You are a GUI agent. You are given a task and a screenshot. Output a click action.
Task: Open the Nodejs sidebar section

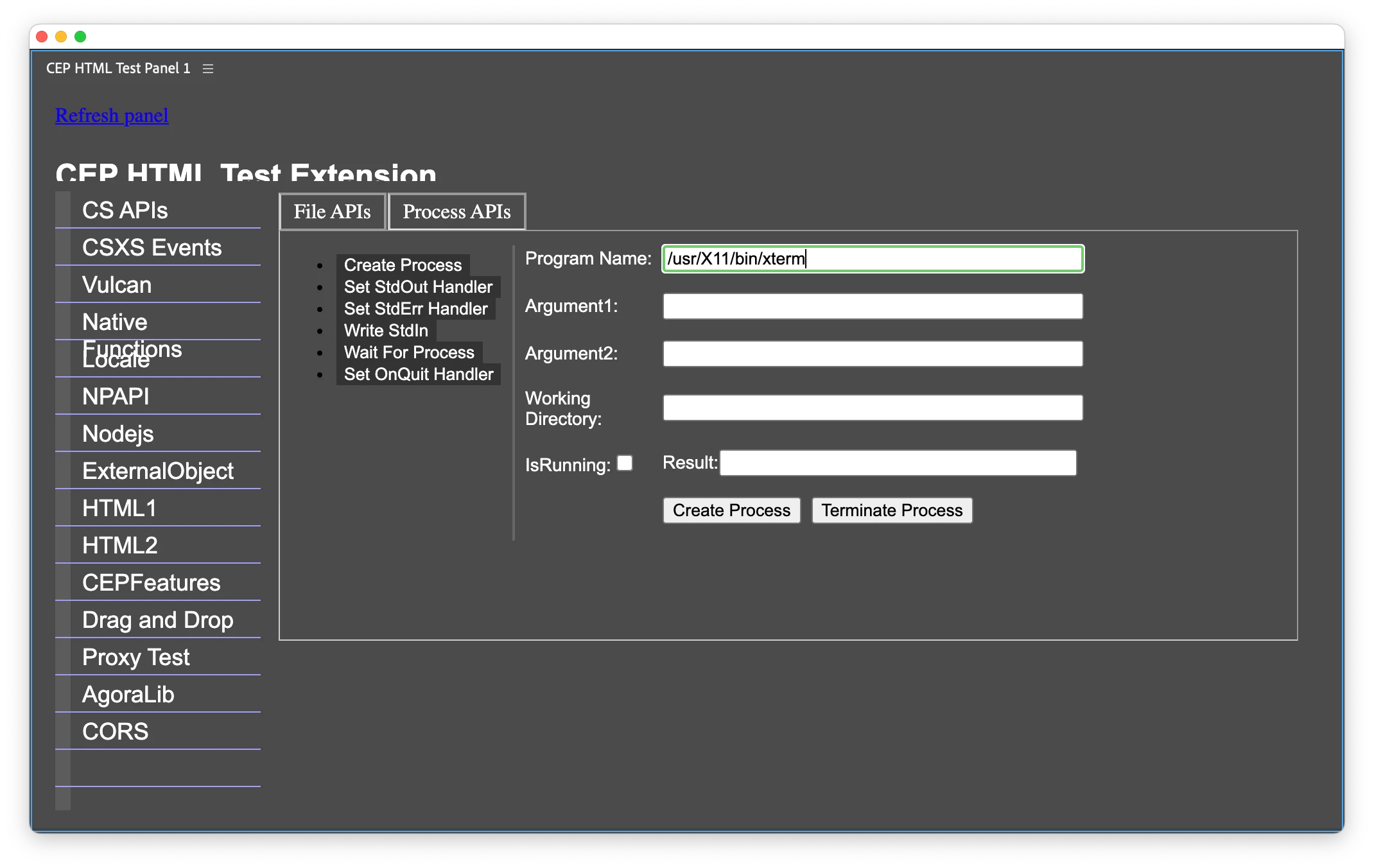click(x=118, y=434)
